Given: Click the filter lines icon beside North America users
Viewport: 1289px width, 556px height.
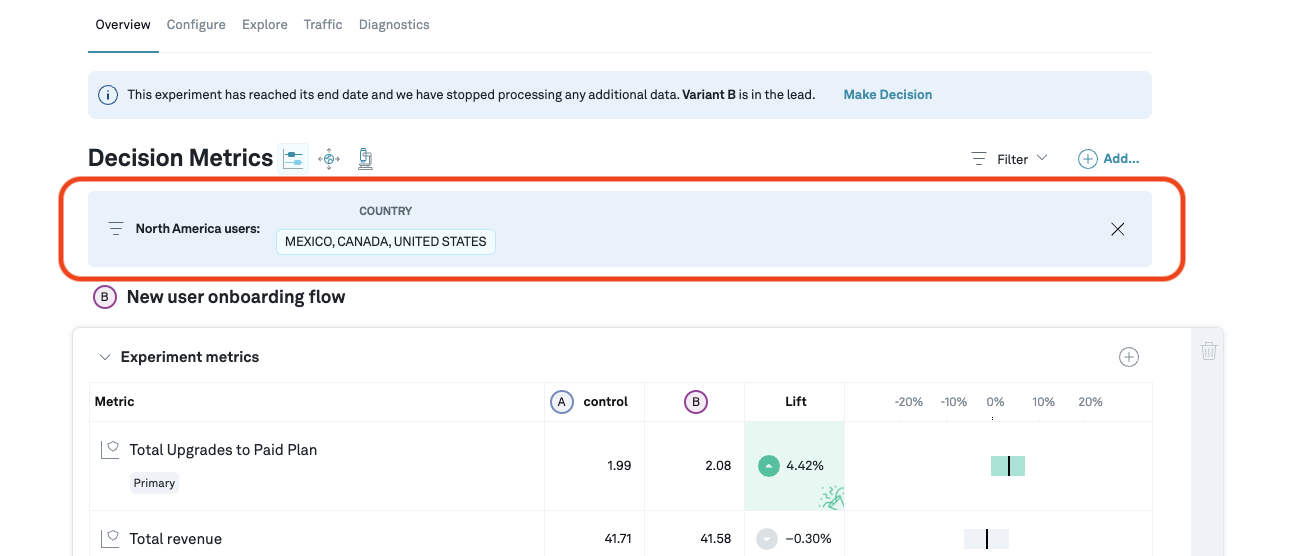Looking at the screenshot, I should (x=116, y=229).
